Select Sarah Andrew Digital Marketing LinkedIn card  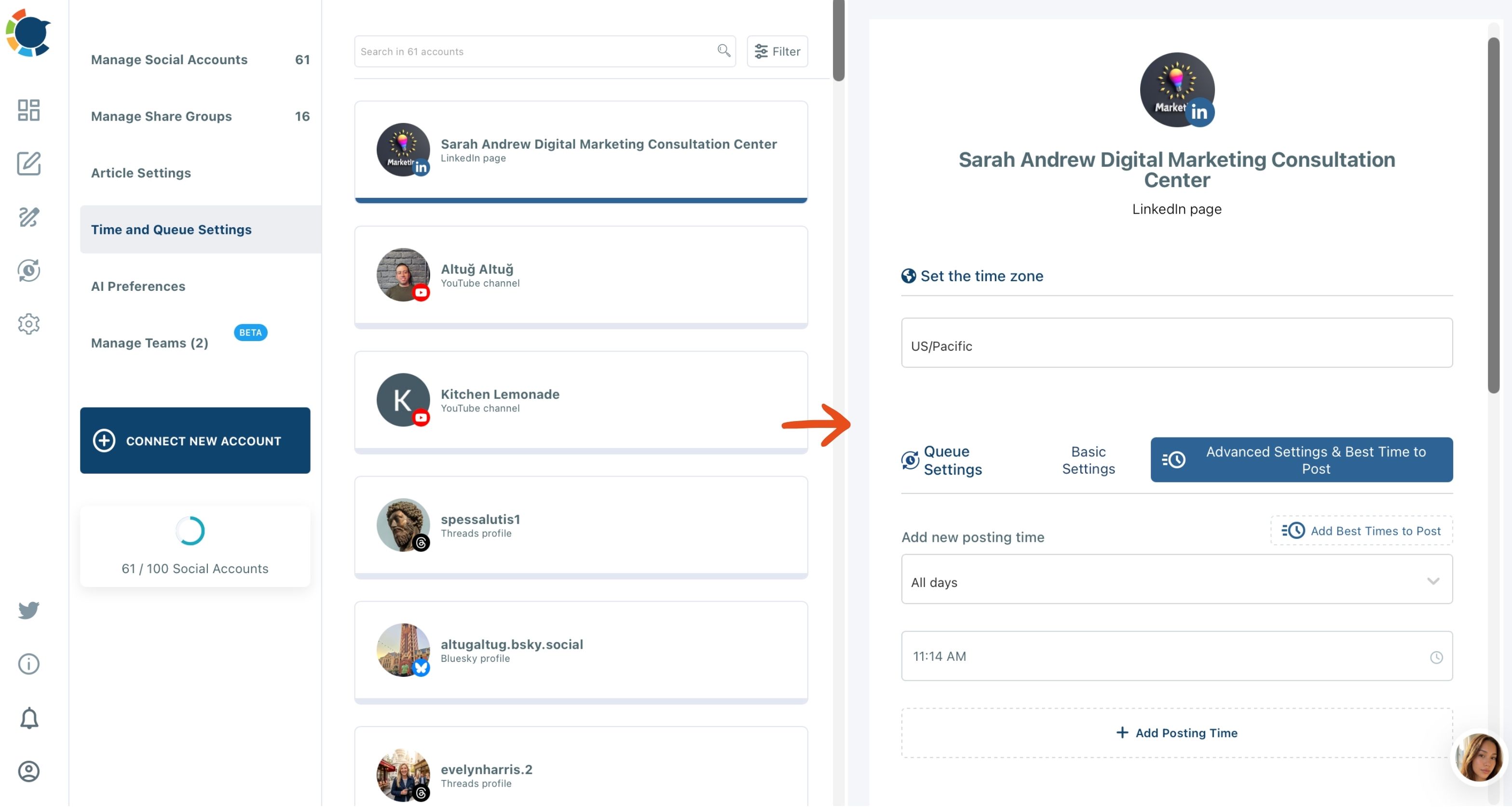click(581, 151)
